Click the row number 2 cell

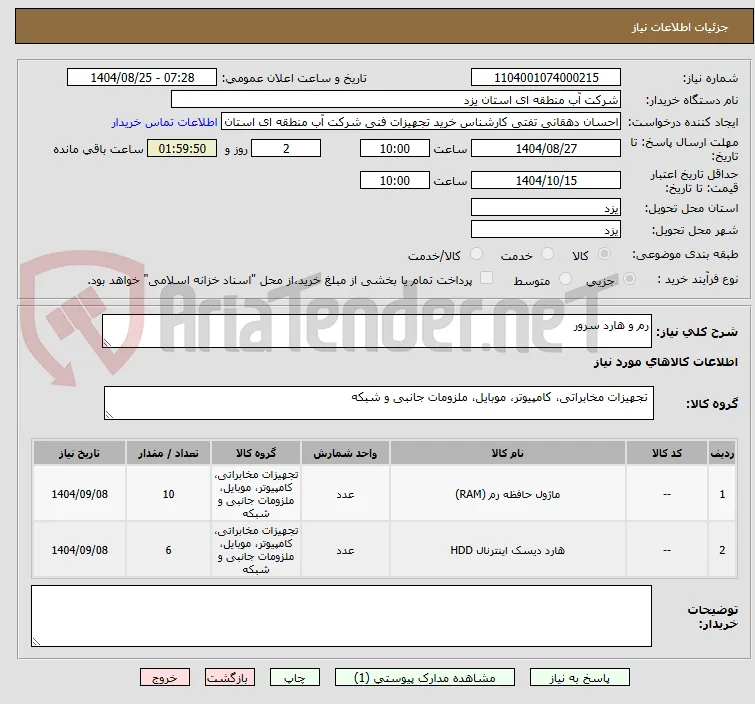pos(722,550)
